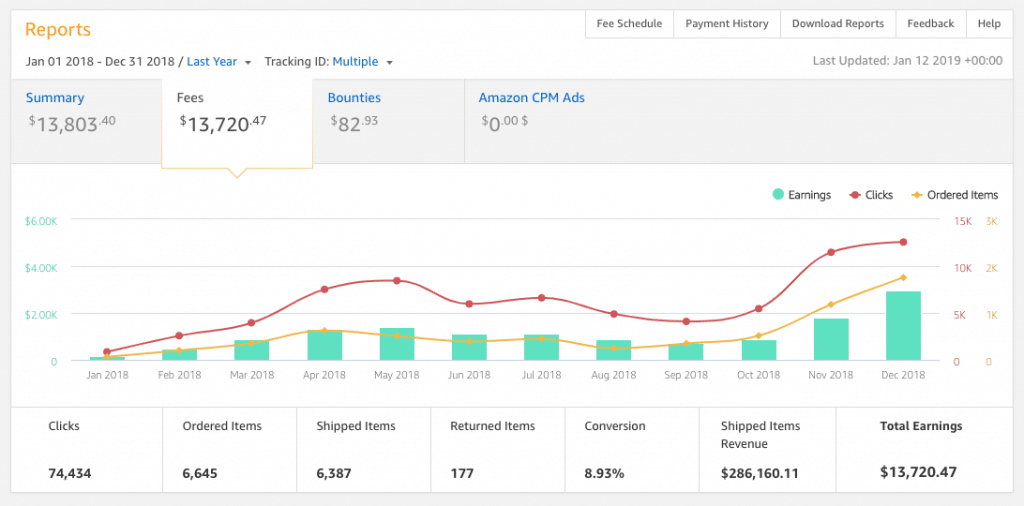
Task: Click the Dec 2018 earnings bar
Action: pyautogui.click(x=903, y=327)
